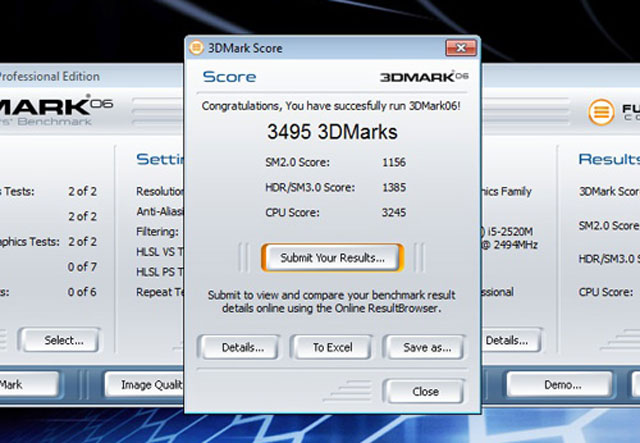This screenshot has width=640, height=443.
Task: Click the '0 of 7' tests value
Action: point(82,267)
